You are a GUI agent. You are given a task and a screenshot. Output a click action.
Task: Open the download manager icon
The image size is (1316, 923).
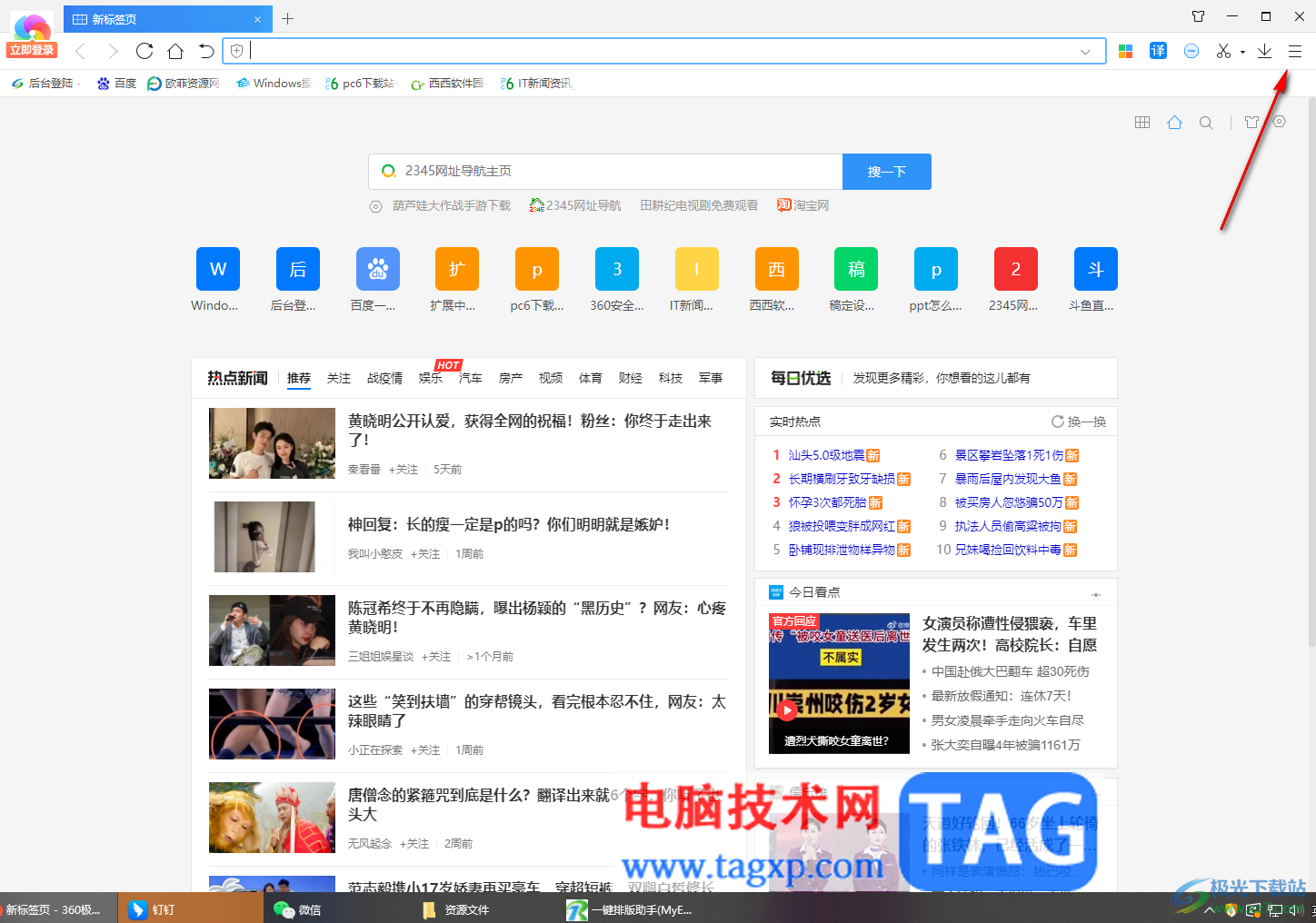[1264, 51]
